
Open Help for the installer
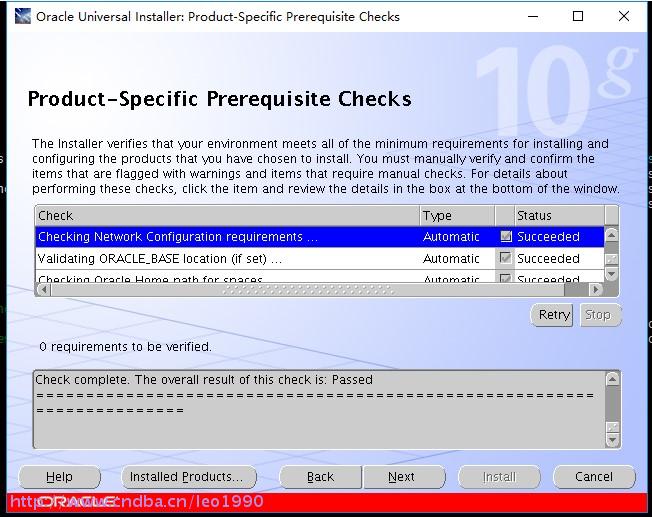point(59,477)
